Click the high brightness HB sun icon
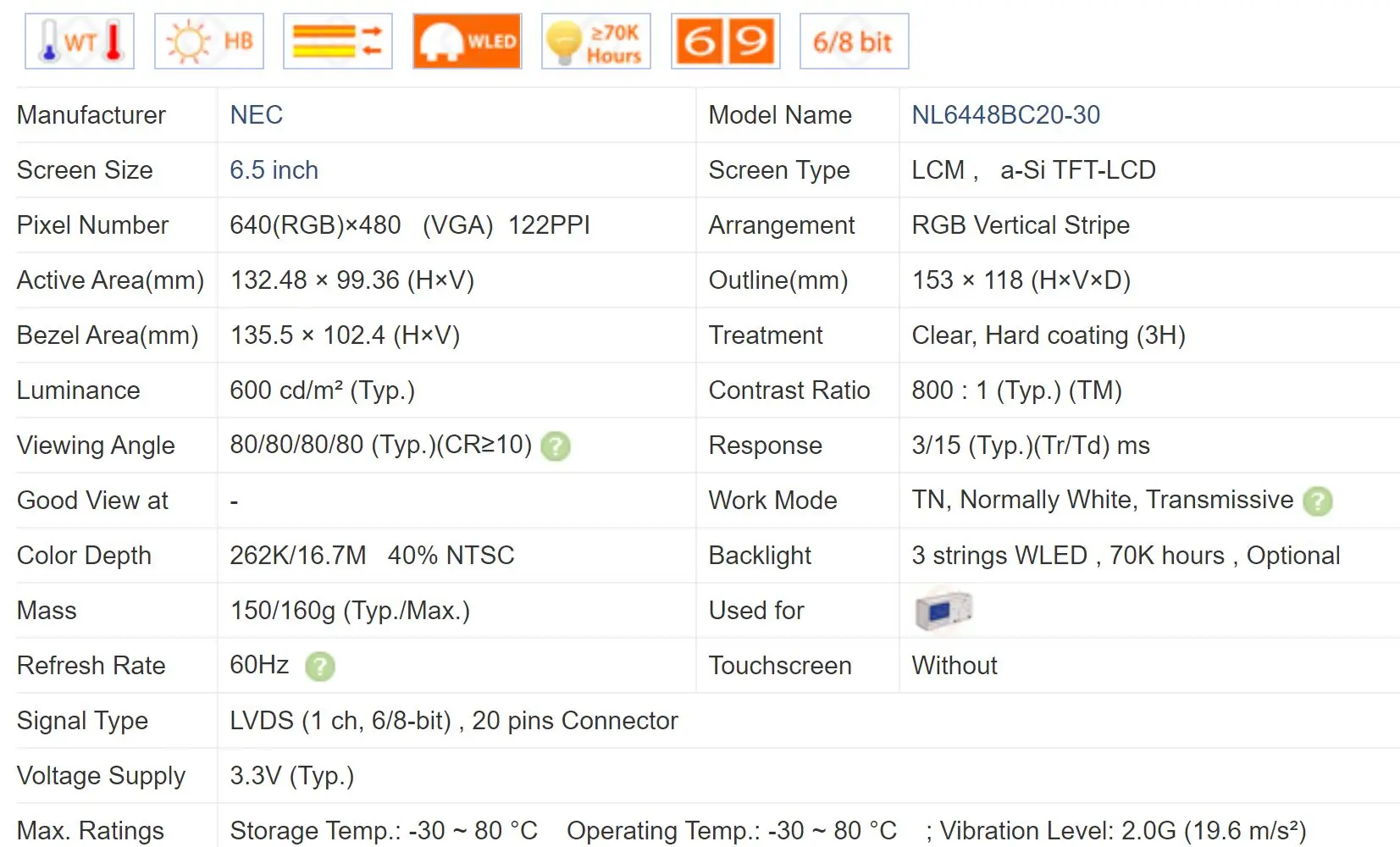The height and width of the screenshot is (847, 1400). coord(209,41)
